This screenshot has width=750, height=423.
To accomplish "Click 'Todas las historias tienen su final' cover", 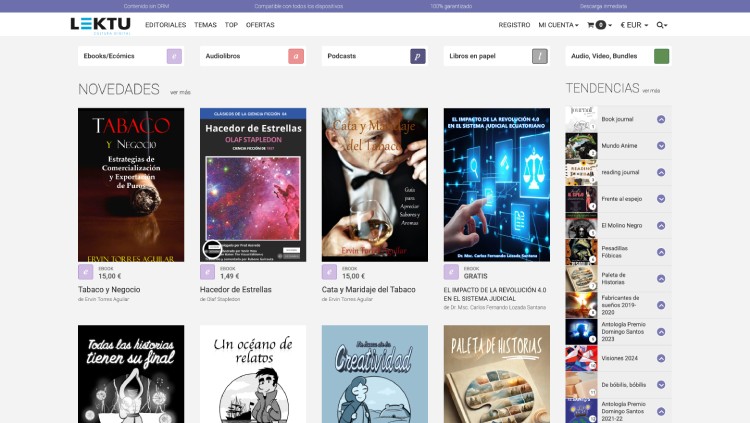I will pyautogui.click(x=131, y=374).
